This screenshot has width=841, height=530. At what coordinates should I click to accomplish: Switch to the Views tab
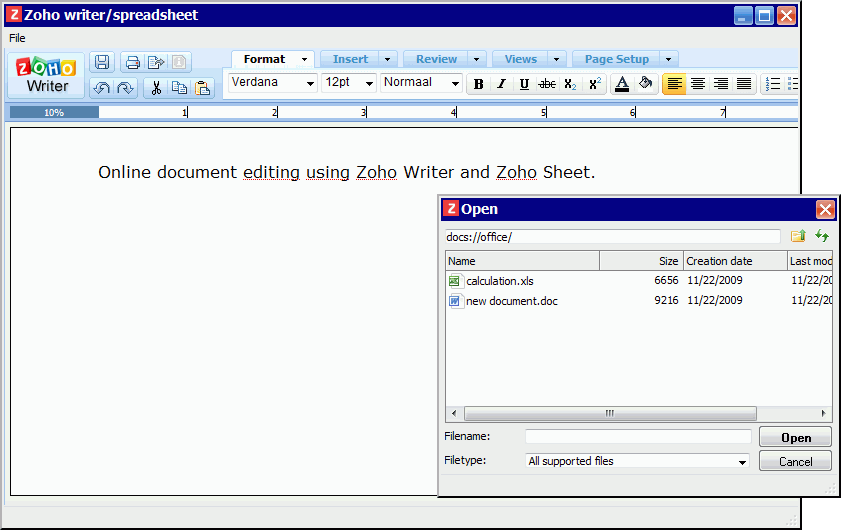(x=521, y=59)
